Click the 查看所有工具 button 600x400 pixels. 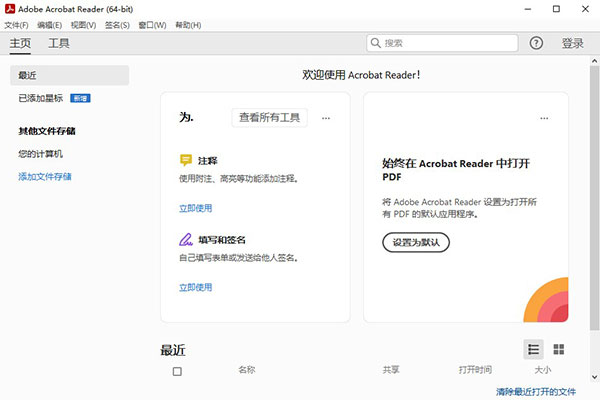click(269, 118)
